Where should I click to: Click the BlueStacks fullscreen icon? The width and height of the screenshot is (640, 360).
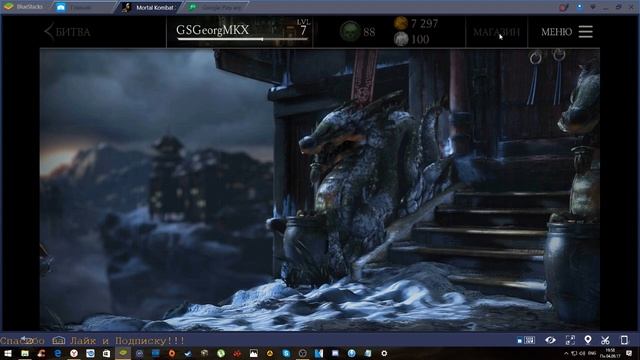[x=570, y=340]
